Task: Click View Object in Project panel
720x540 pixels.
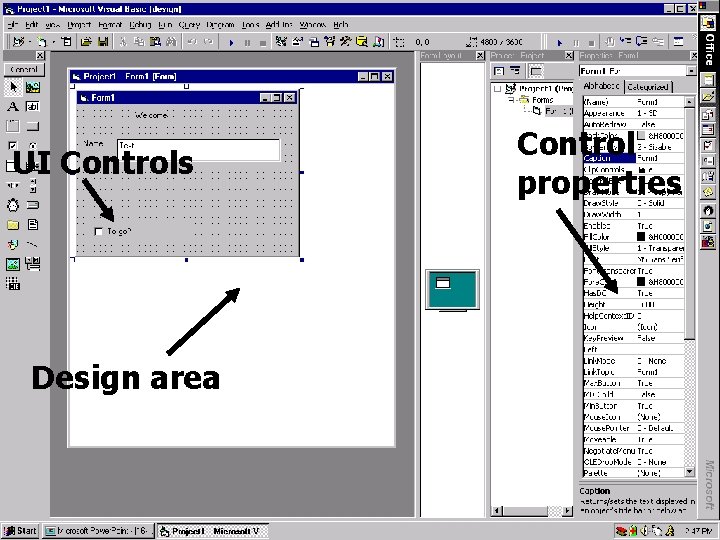Action: coord(515,71)
